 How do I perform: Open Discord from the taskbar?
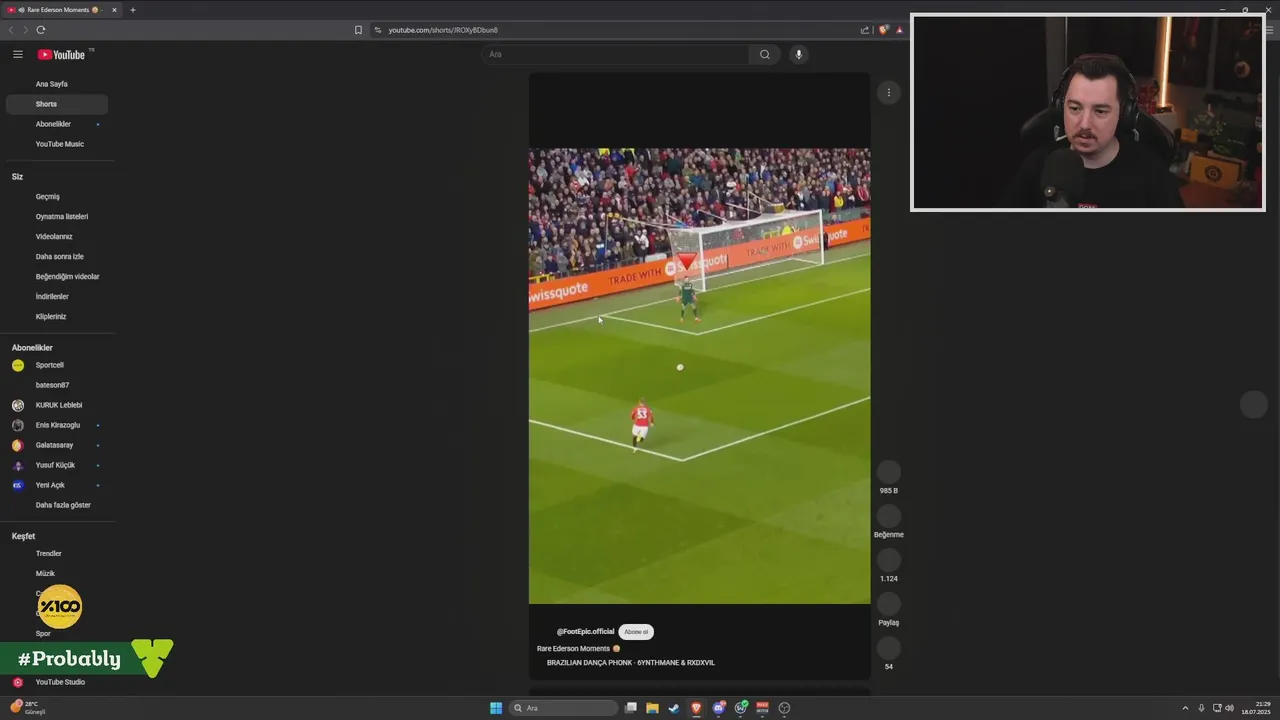click(718, 708)
